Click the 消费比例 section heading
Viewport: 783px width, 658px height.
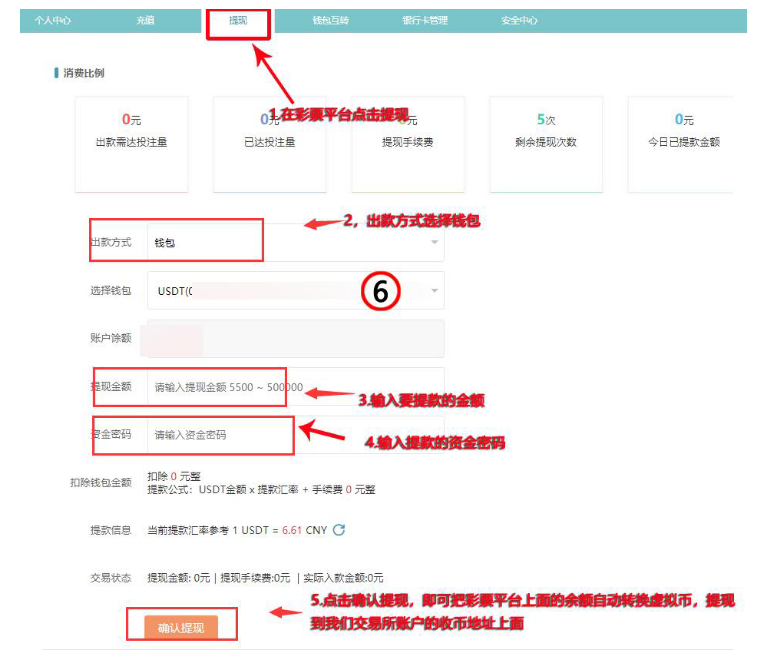pyautogui.click(x=83, y=73)
